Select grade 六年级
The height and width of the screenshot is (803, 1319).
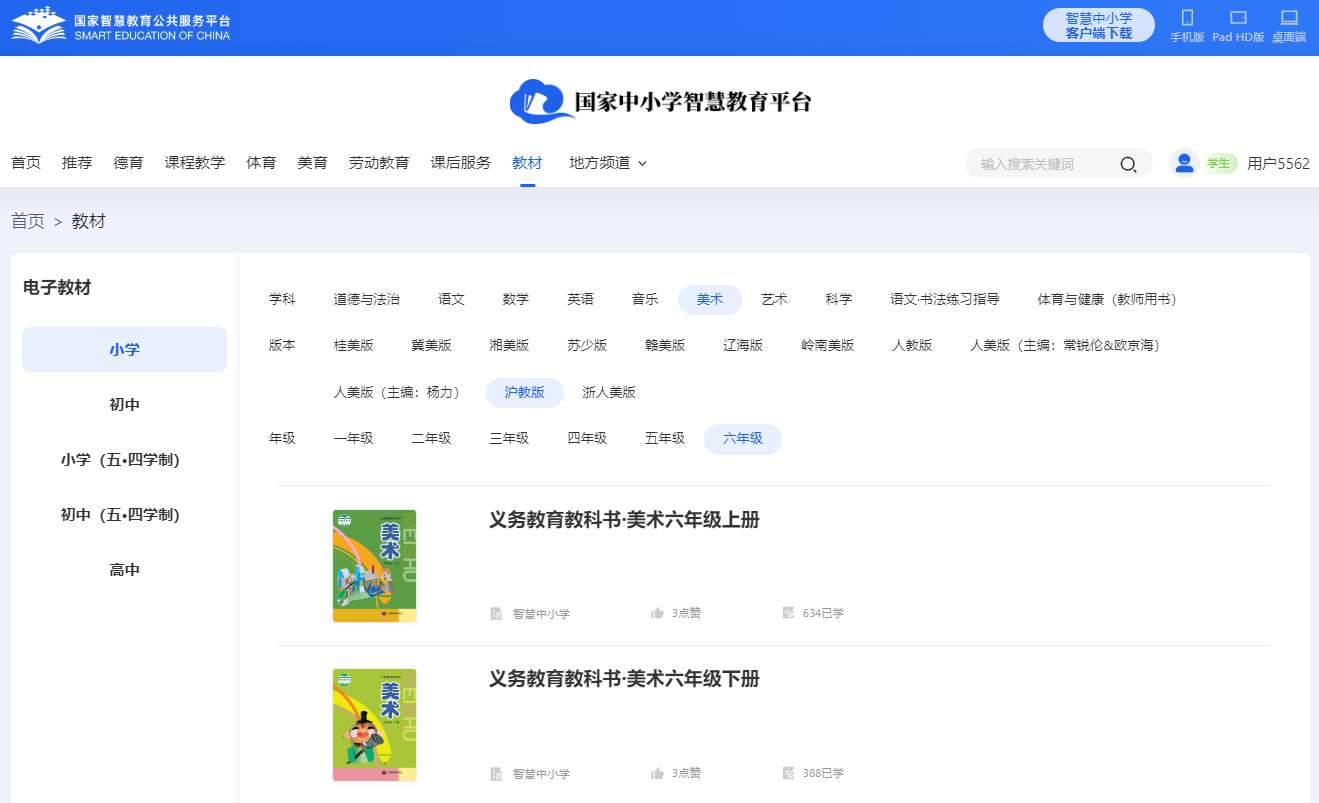point(743,438)
